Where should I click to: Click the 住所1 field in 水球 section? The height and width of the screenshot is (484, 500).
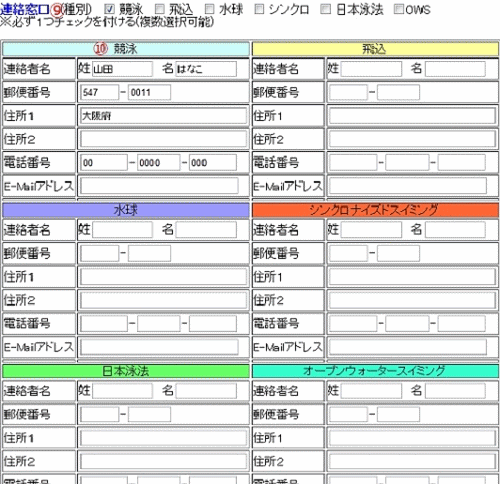pyautogui.click(x=163, y=277)
